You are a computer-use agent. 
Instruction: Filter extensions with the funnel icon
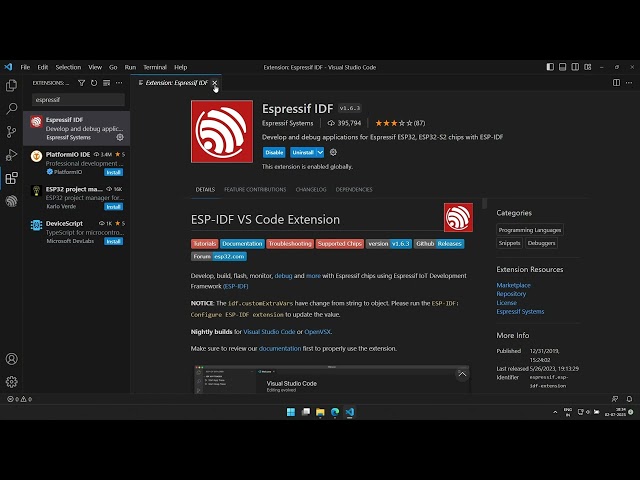(82, 83)
